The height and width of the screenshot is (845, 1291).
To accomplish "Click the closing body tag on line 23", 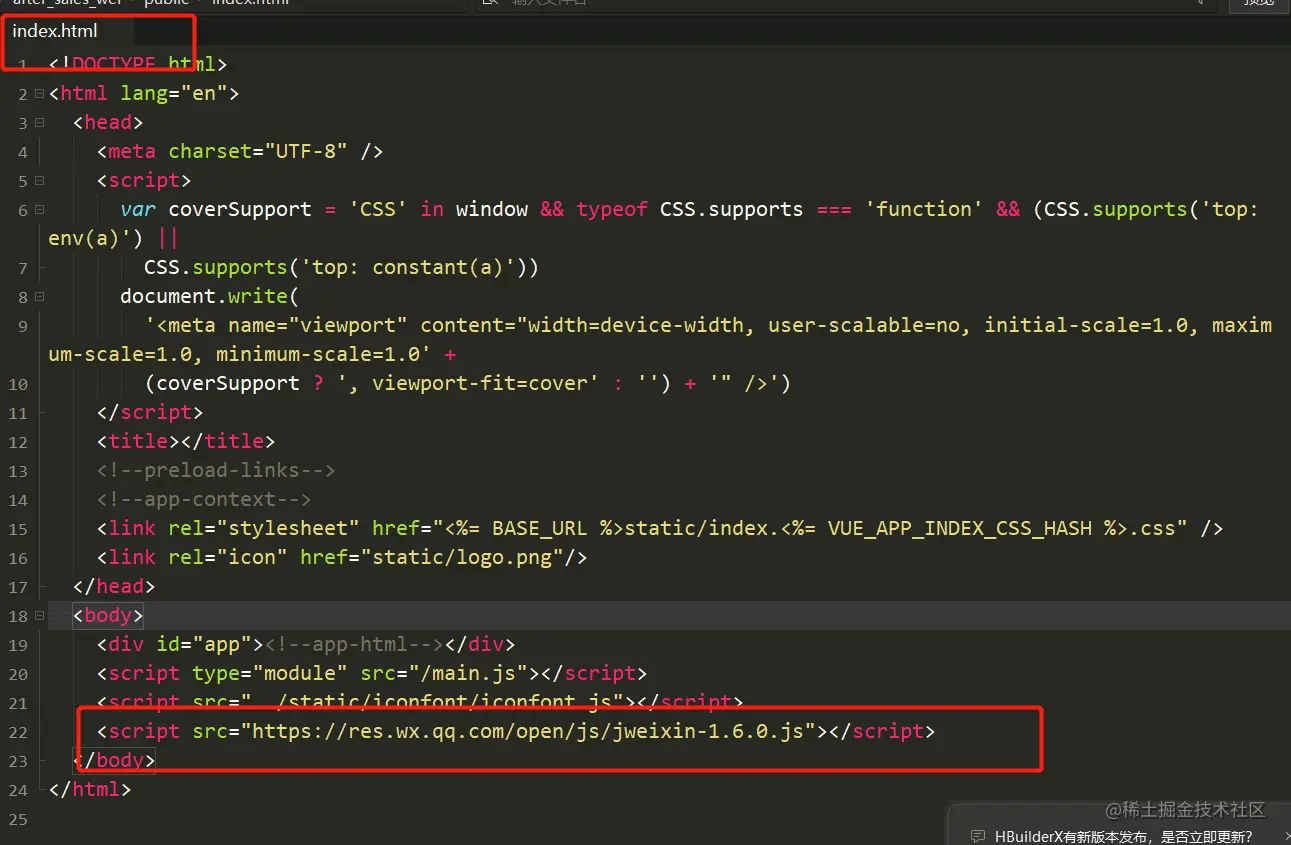I will 114,761.
